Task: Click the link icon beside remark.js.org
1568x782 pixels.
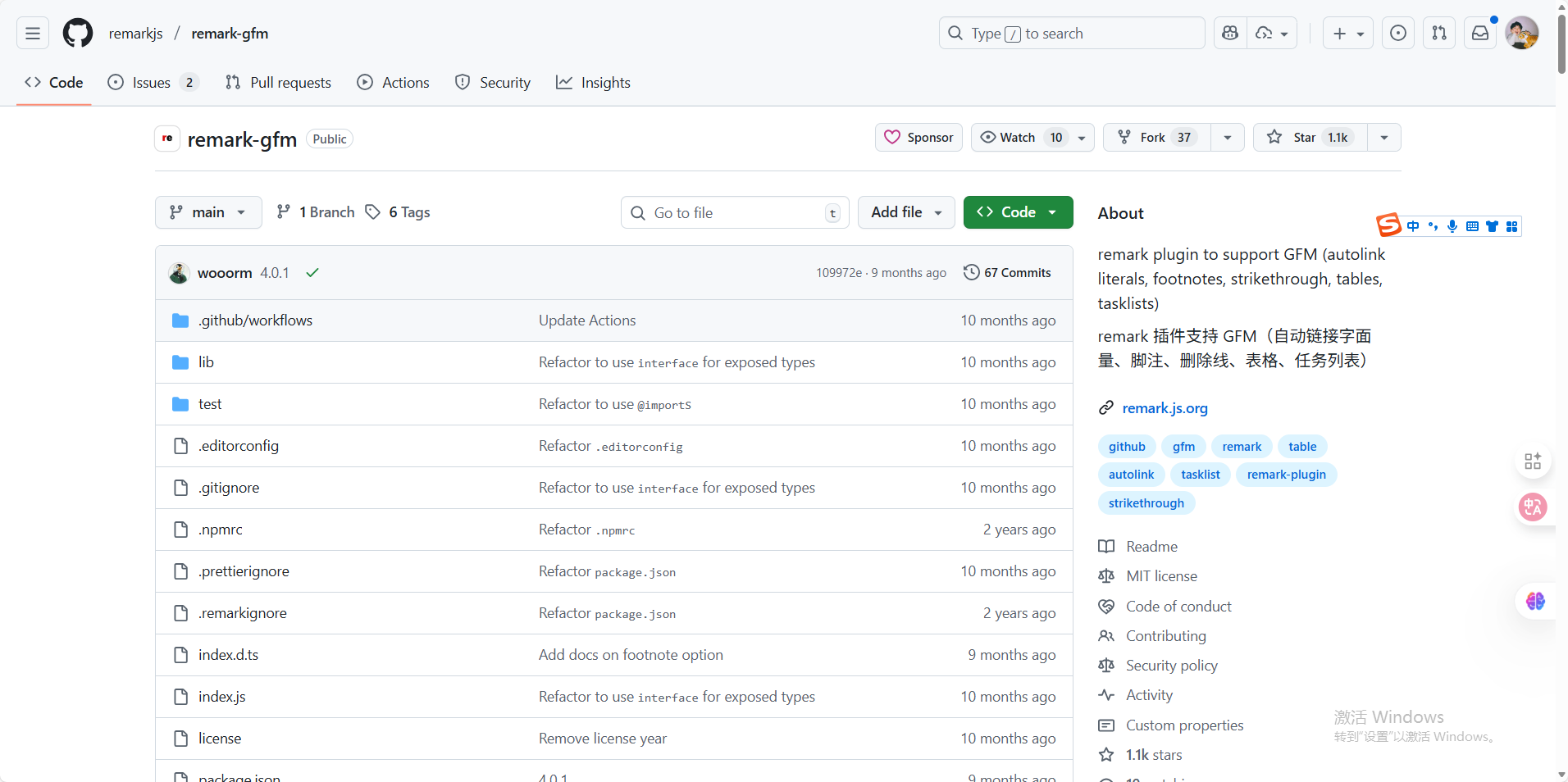Action: pos(1106,408)
